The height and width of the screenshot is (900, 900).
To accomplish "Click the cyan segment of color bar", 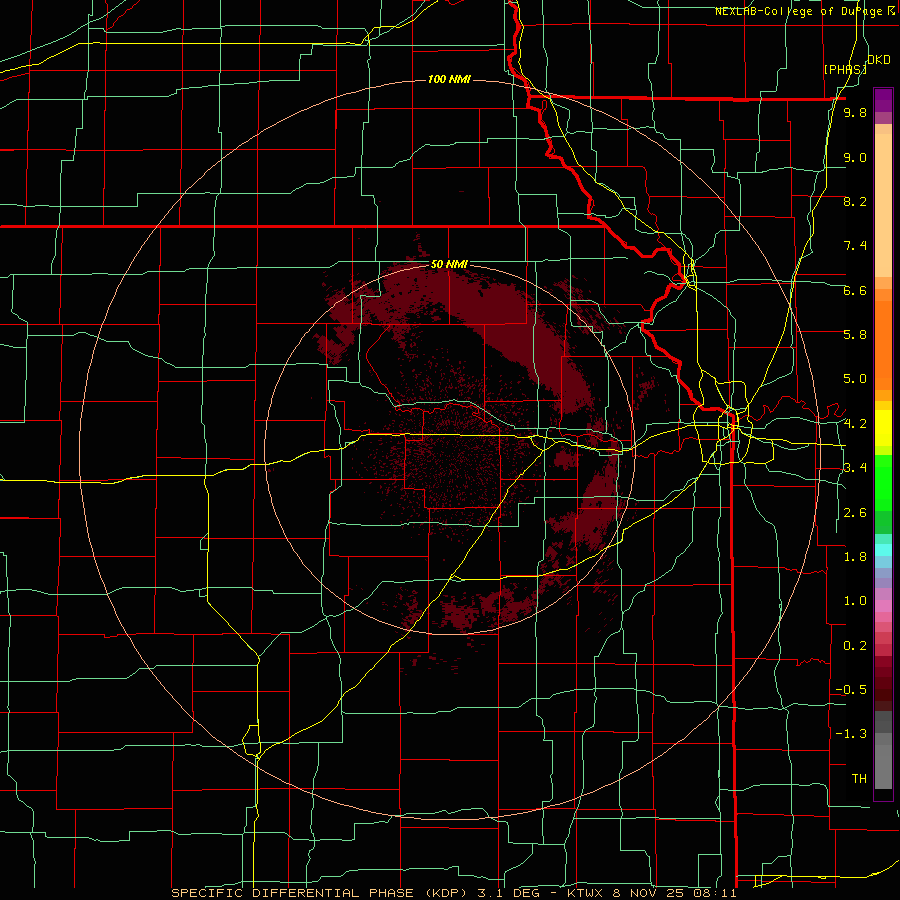I will (883, 550).
